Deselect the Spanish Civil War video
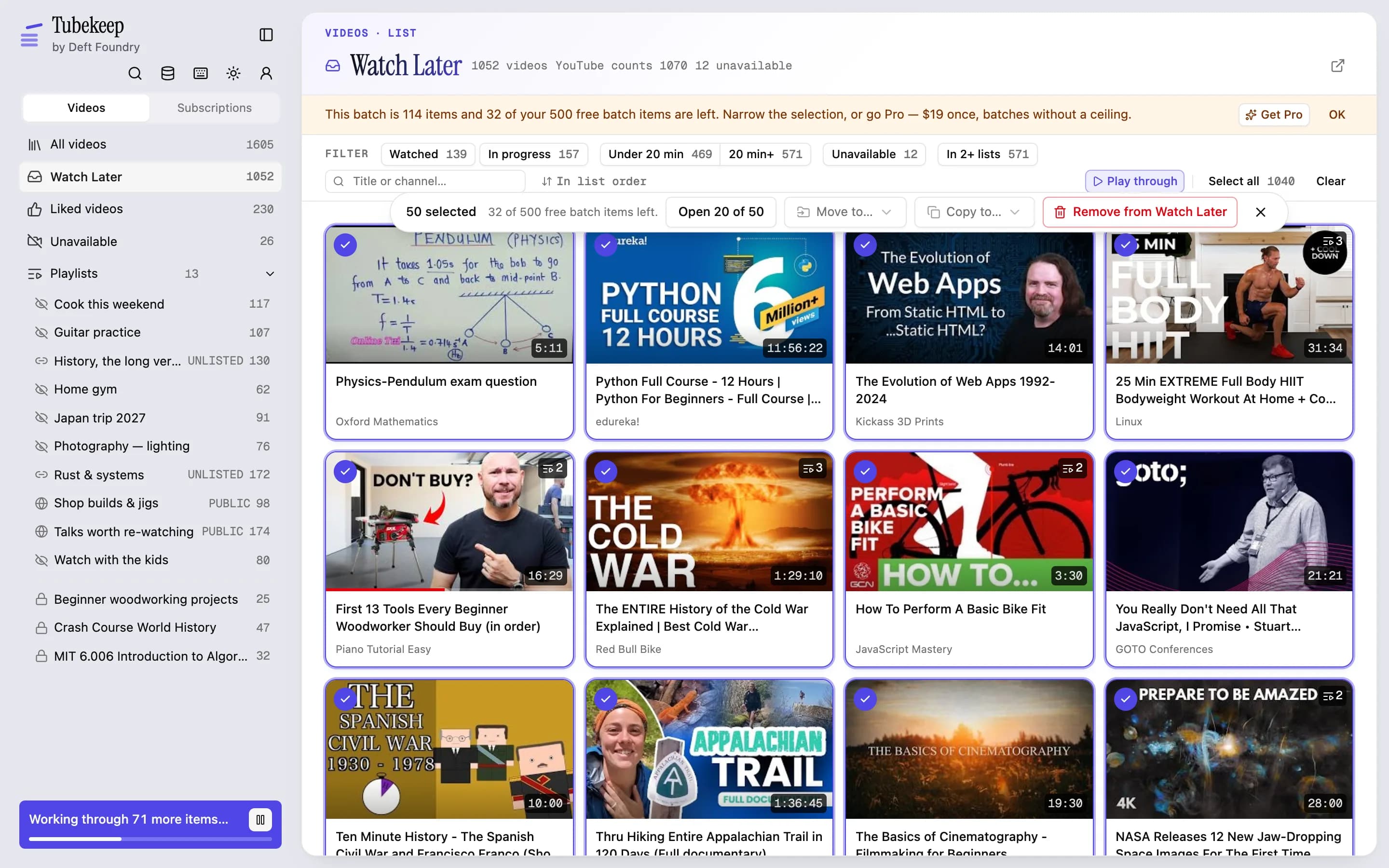 point(345,699)
